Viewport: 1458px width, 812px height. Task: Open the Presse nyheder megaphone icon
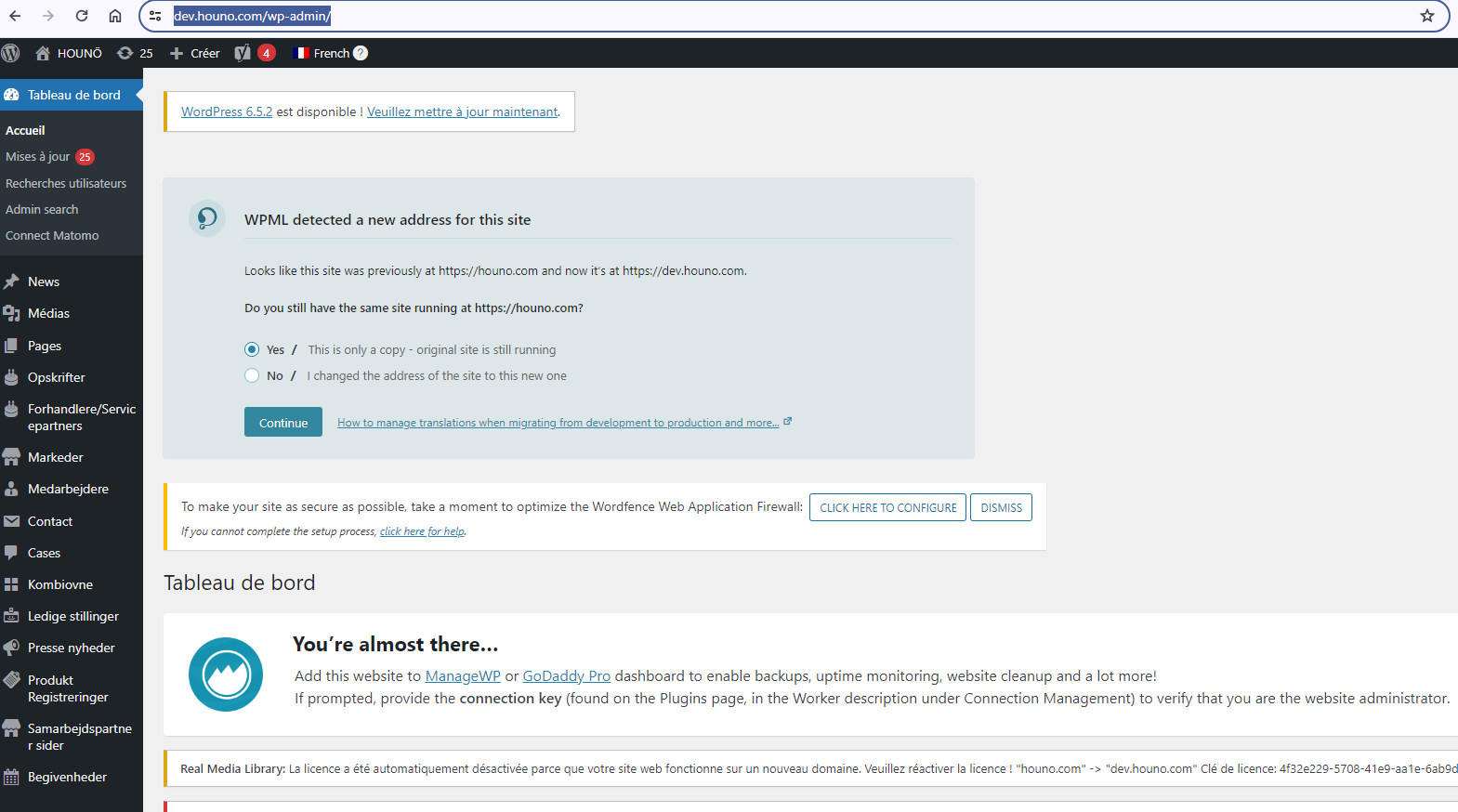pos(11,648)
